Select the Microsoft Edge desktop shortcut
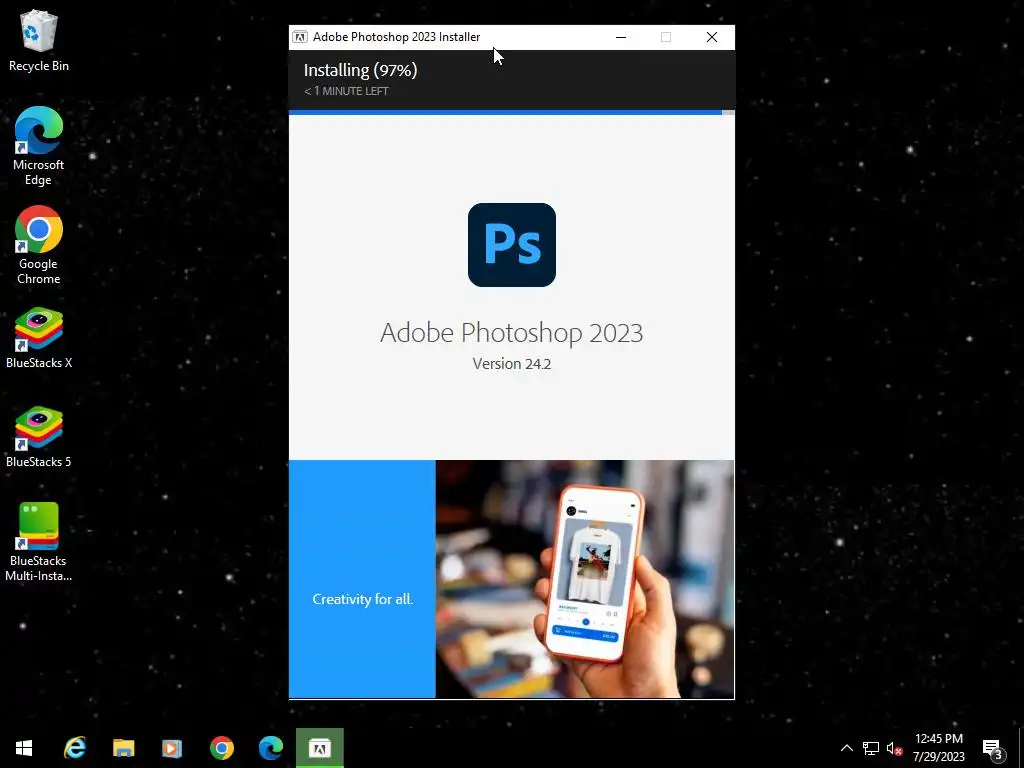Screen dimensions: 1024x768 coord(39,146)
